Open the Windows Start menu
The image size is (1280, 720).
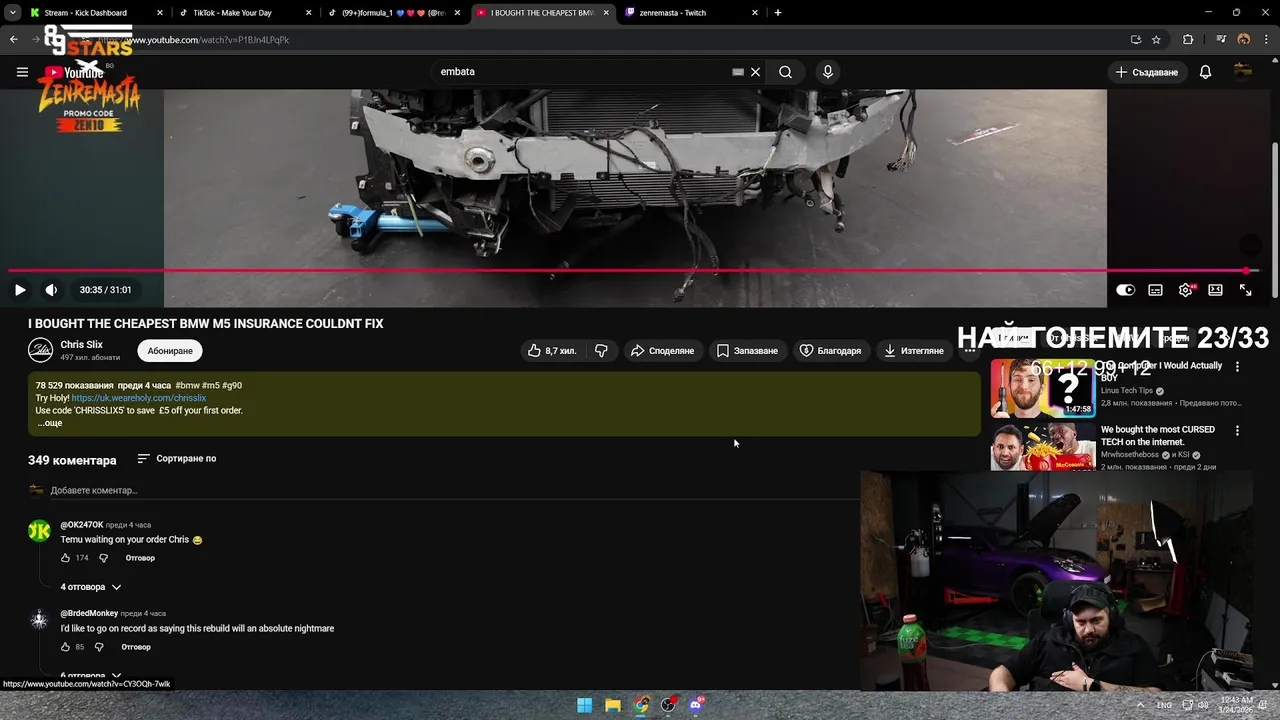click(x=584, y=705)
